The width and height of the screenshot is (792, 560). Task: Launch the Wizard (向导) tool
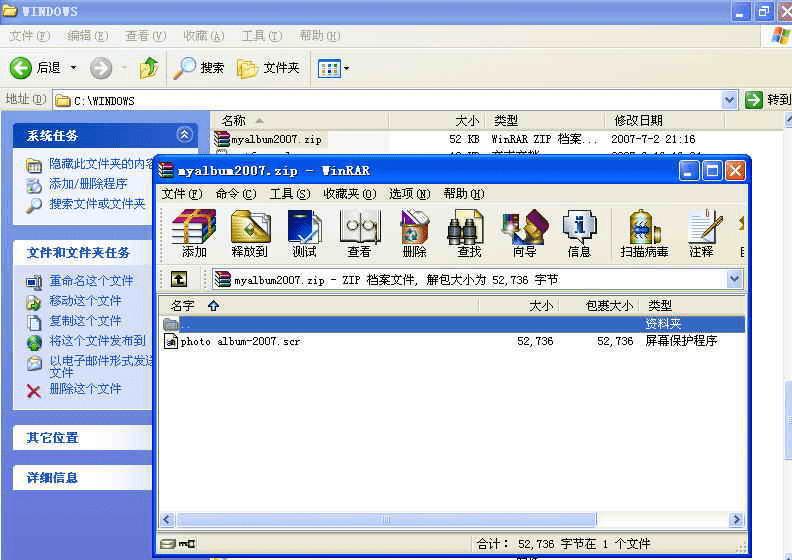[524, 233]
